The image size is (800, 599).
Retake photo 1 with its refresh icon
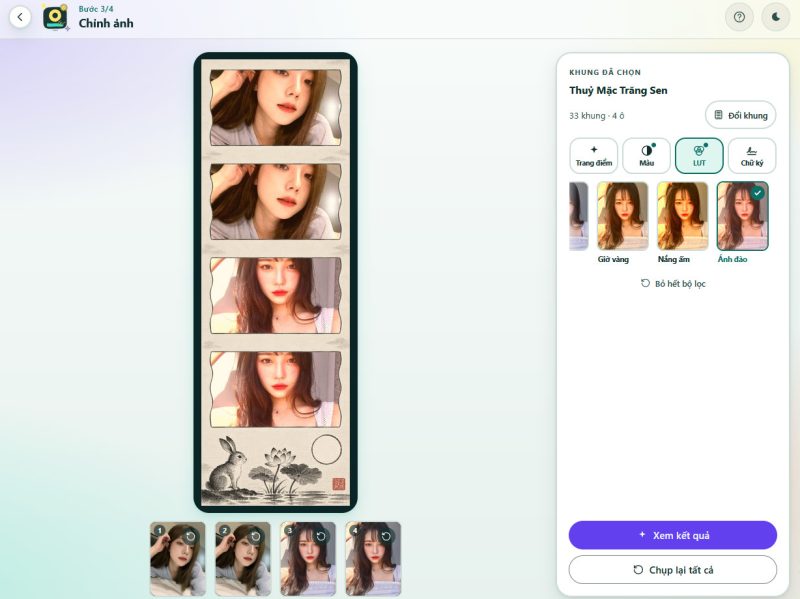(x=191, y=536)
